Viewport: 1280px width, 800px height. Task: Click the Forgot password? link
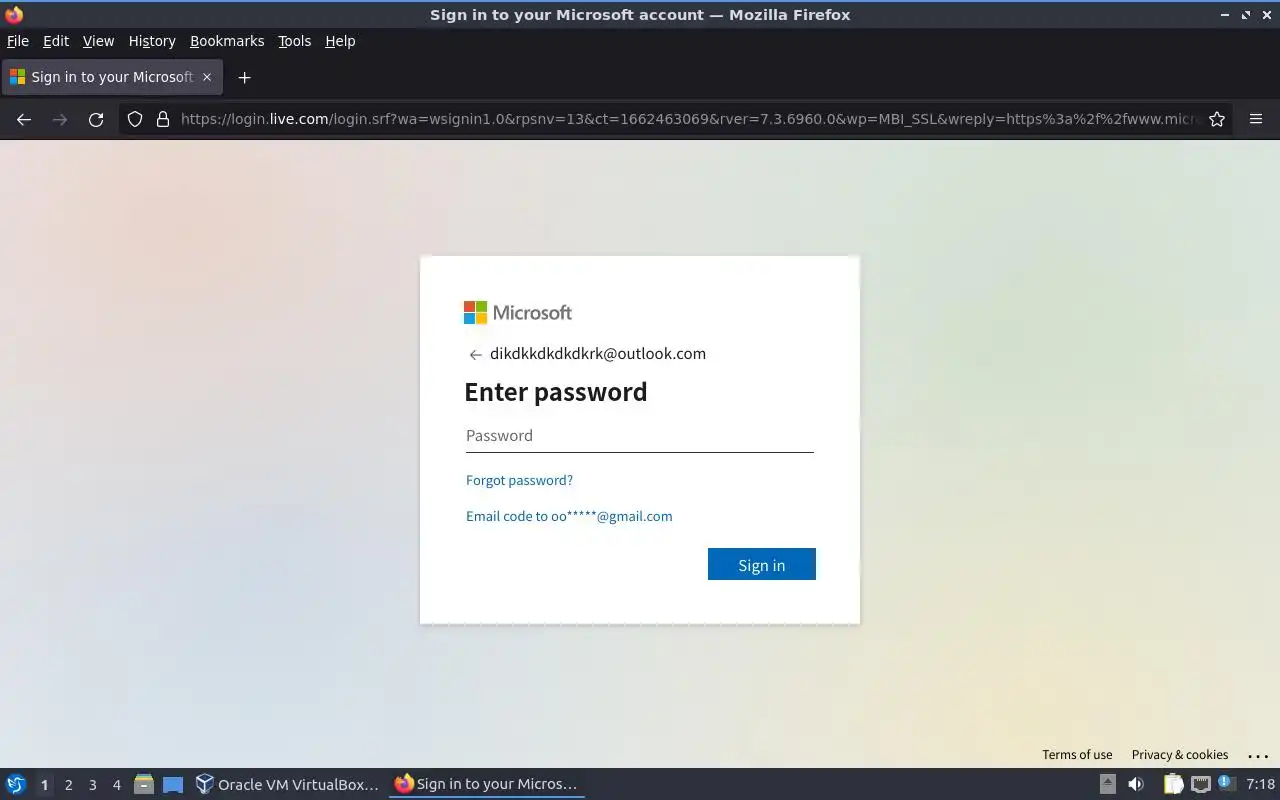click(519, 480)
